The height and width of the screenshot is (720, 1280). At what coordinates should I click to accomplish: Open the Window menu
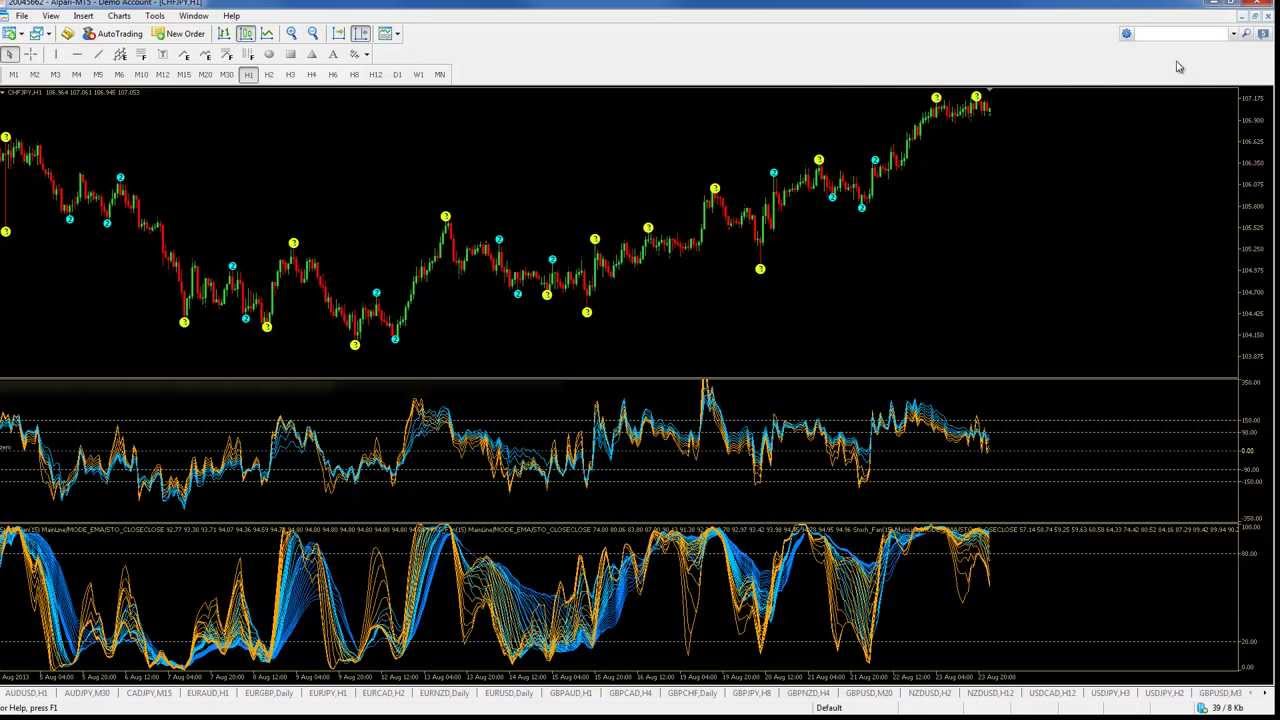click(193, 16)
